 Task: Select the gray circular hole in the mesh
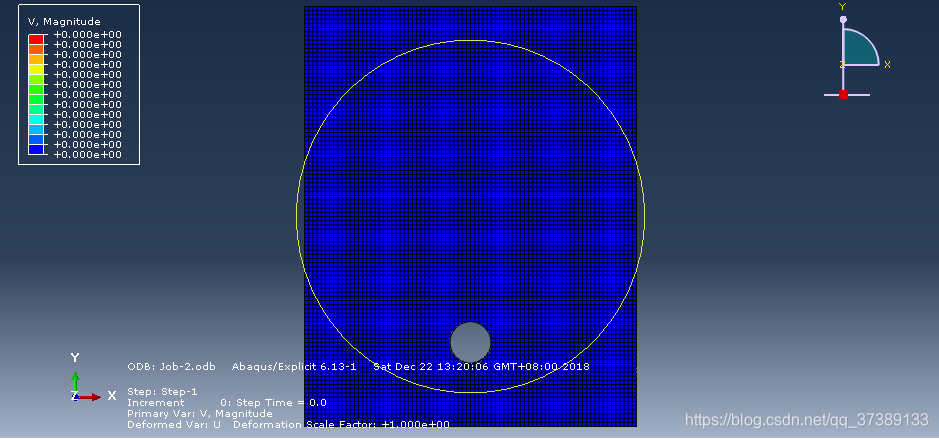470,342
